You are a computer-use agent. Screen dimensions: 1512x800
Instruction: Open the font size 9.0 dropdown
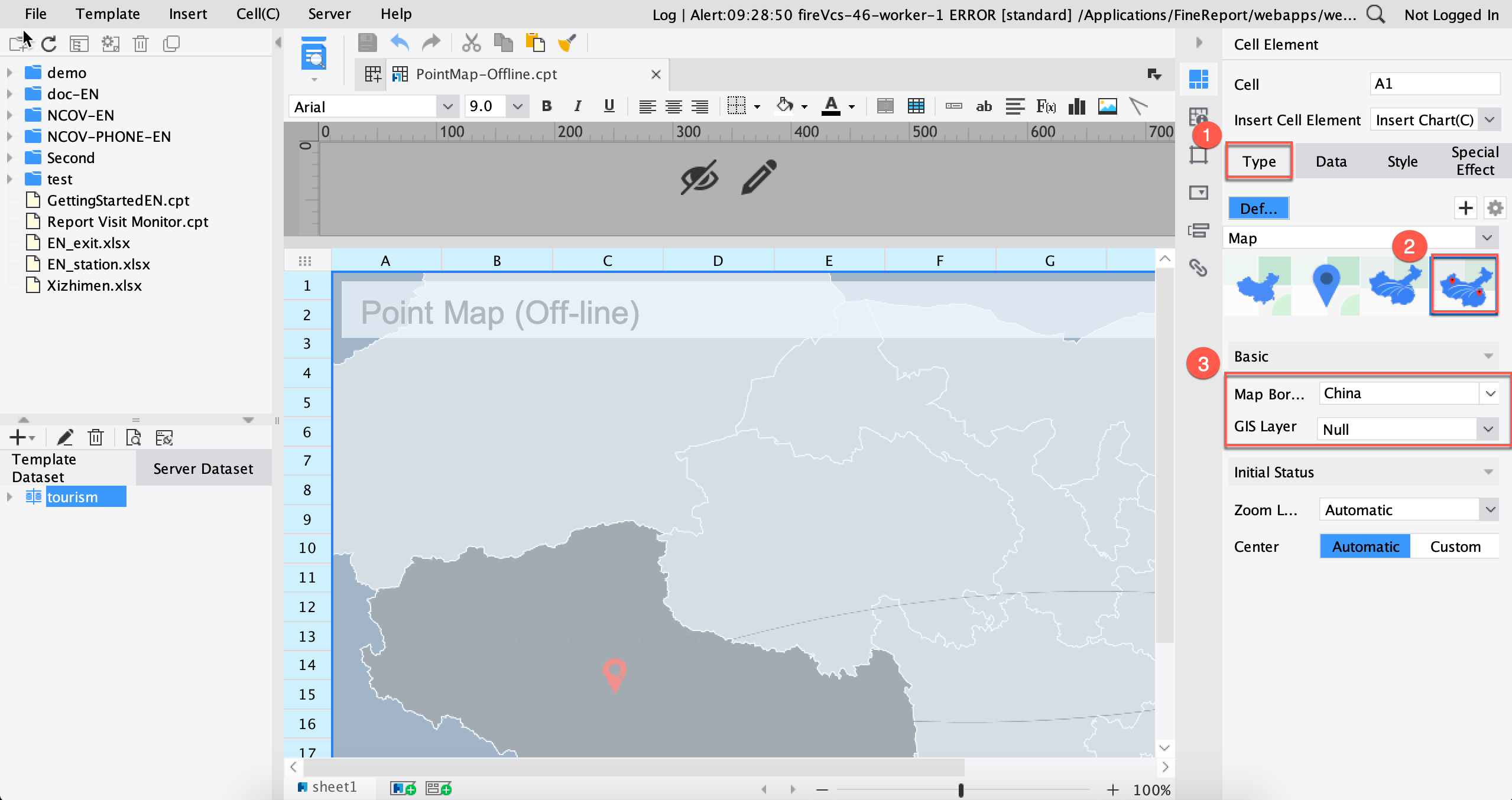pos(518,106)
